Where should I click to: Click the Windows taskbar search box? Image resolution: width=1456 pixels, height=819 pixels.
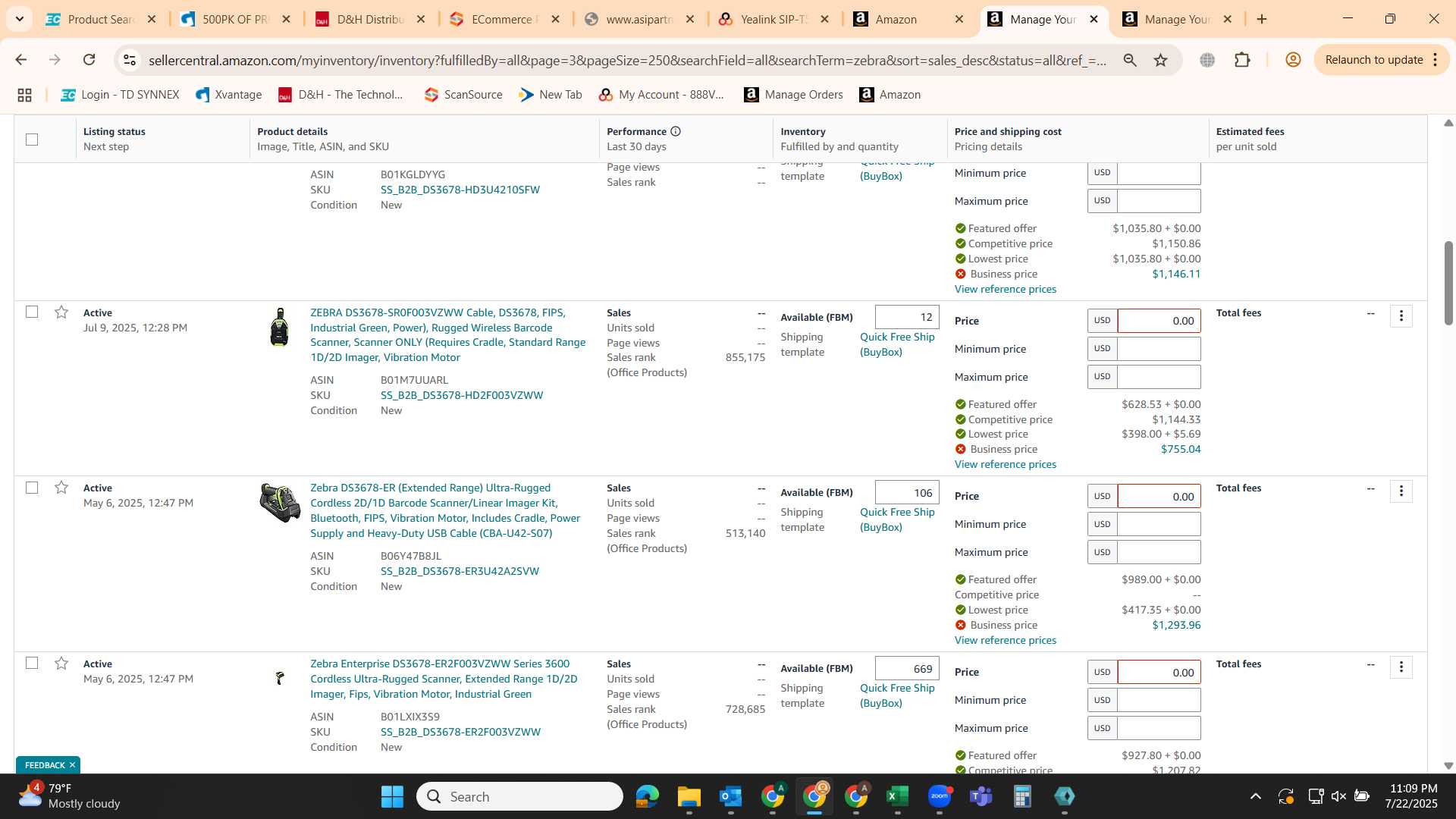point(519,796)
